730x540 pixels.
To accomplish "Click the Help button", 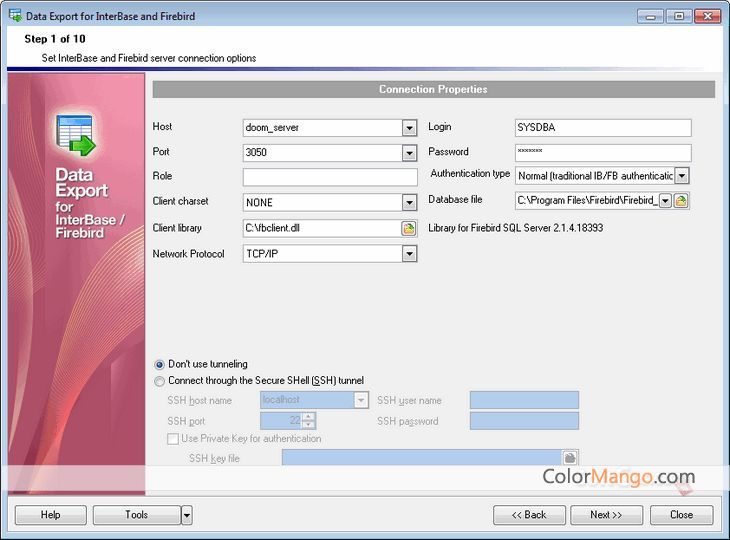I will coord(51,515).
